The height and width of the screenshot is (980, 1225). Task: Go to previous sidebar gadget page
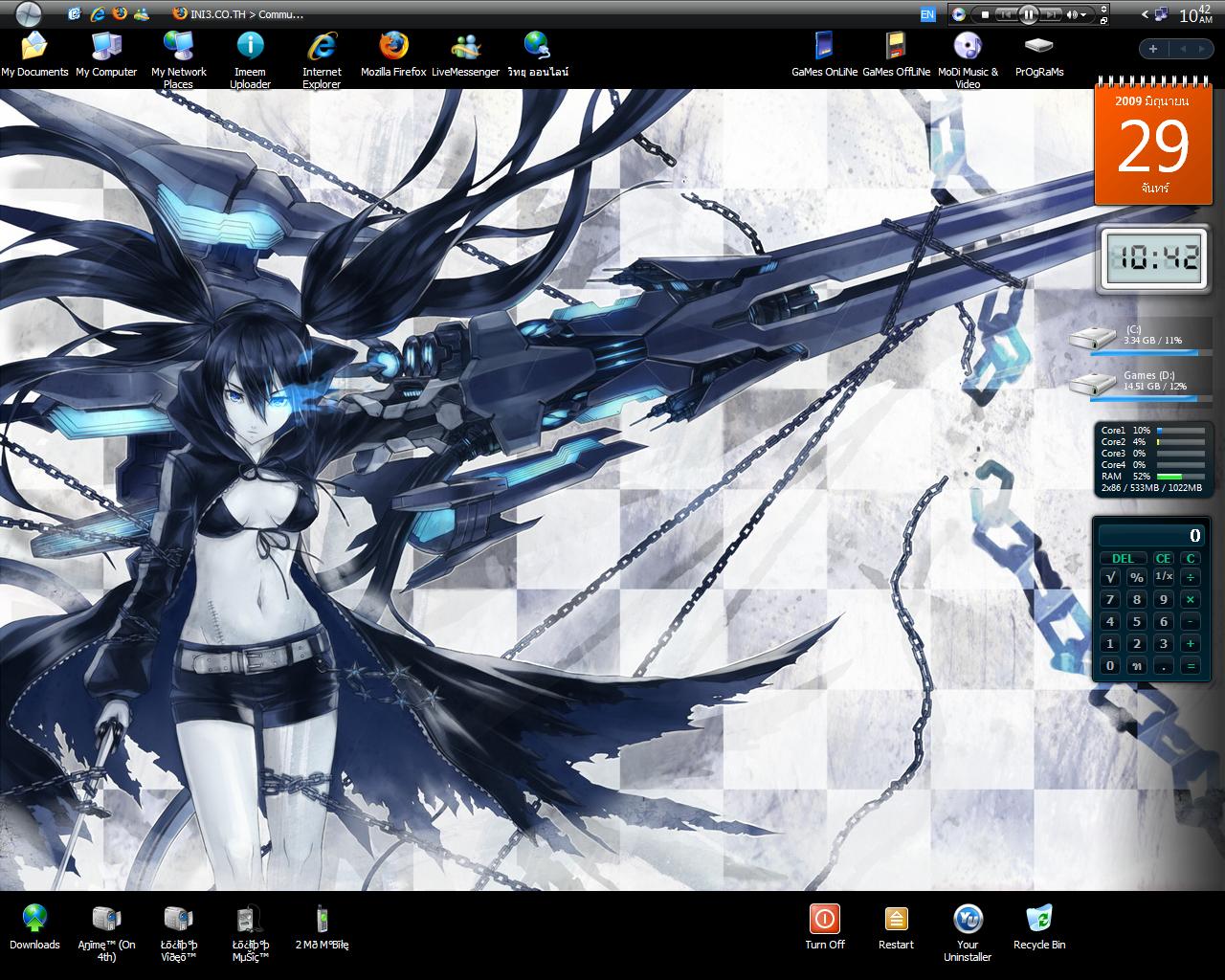(x=1182, y=49)
